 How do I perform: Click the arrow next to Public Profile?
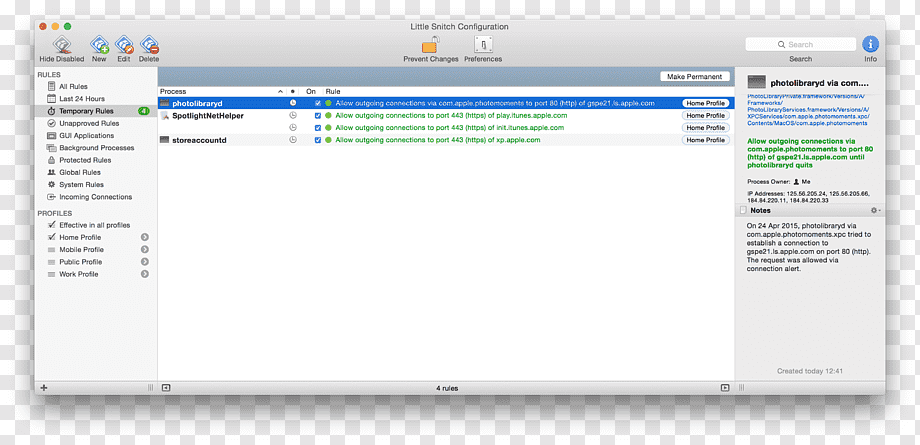click(x=144, y=262)
